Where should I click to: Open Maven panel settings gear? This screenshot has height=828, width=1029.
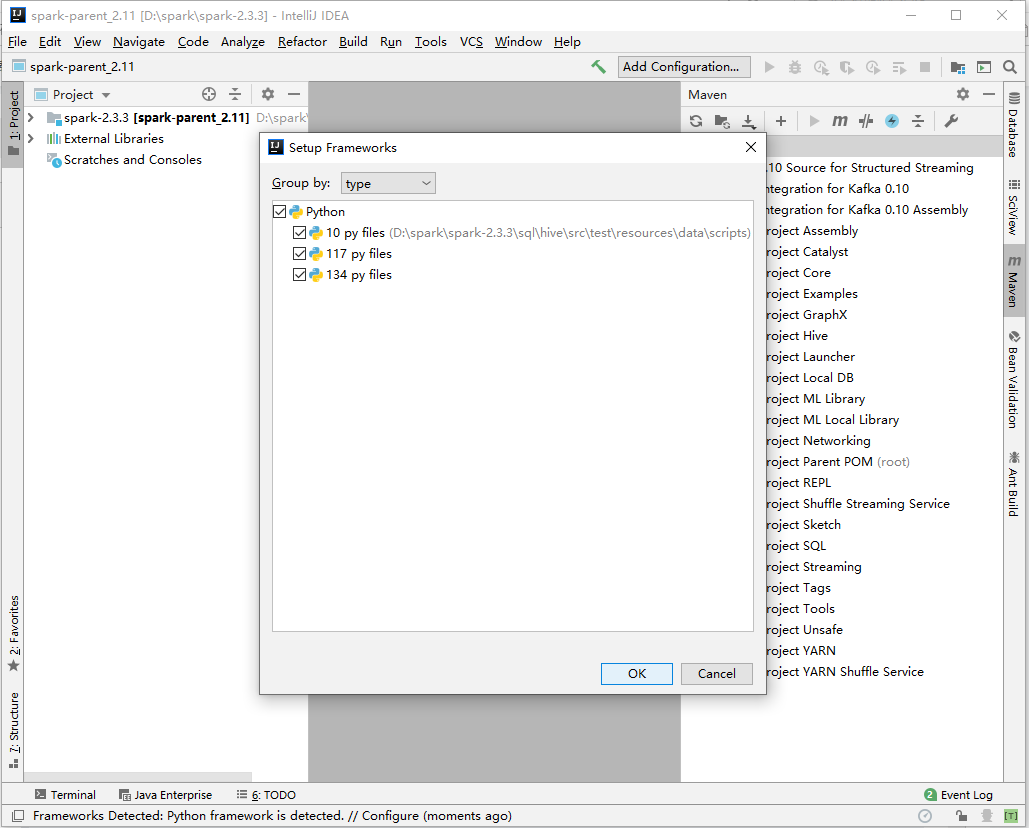(x=962, y=94)
